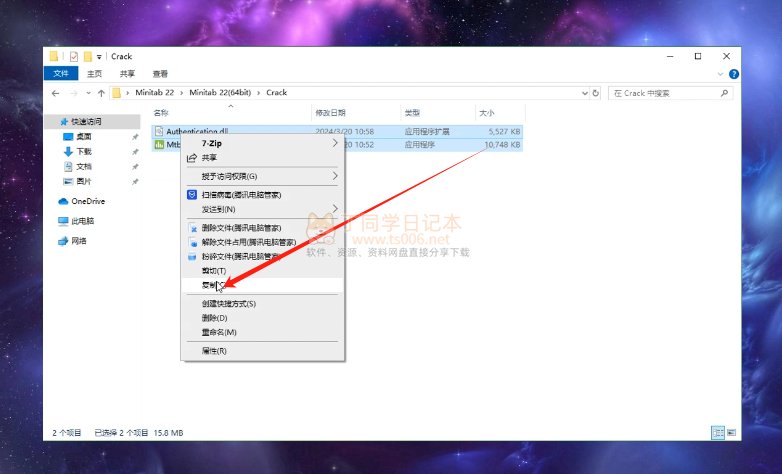
Task: Click the 在 Crack 中搜索 box
Action: 670,93
